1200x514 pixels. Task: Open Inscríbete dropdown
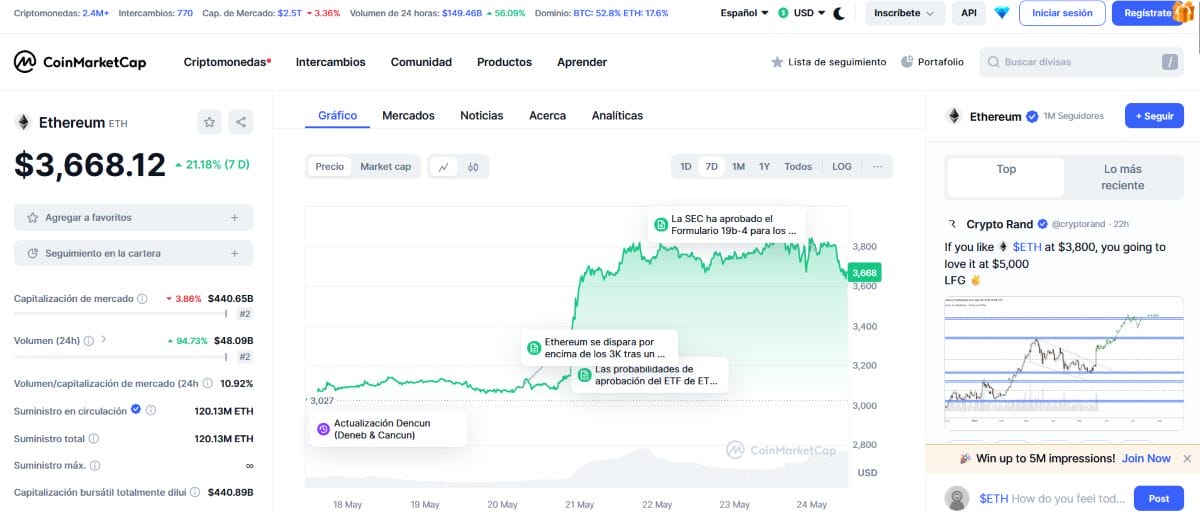coord(904,13)
